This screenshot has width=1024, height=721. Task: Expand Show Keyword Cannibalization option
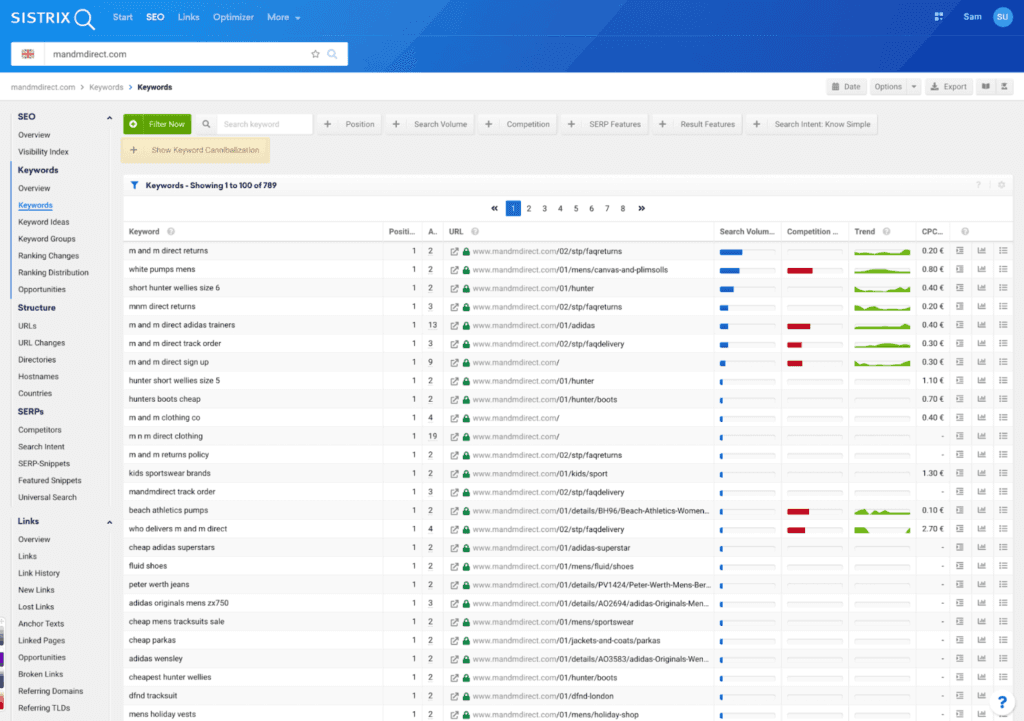pyautogui.click(x=195, y=150)
